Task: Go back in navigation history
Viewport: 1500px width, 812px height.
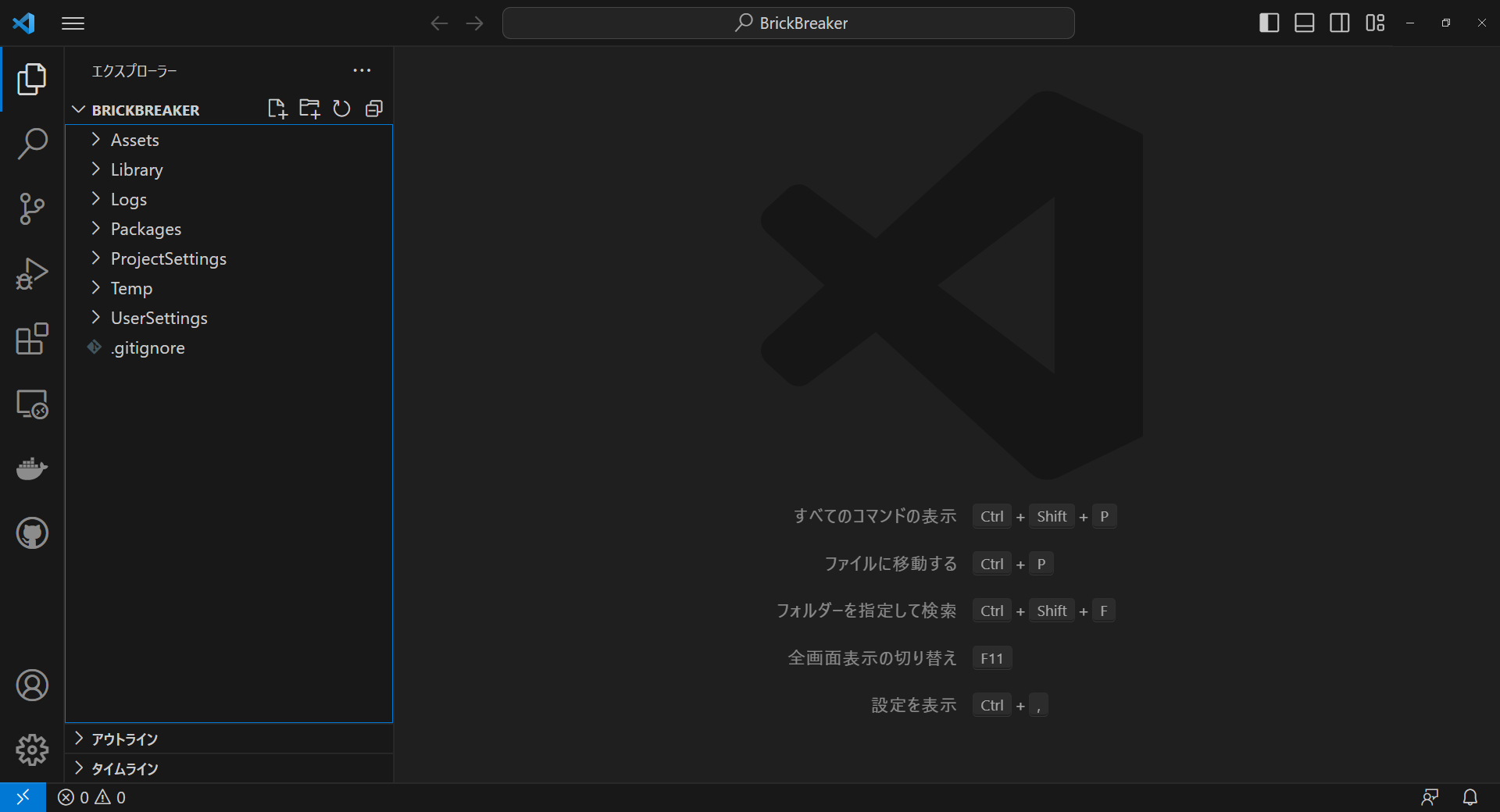Action: pos(439,23)
